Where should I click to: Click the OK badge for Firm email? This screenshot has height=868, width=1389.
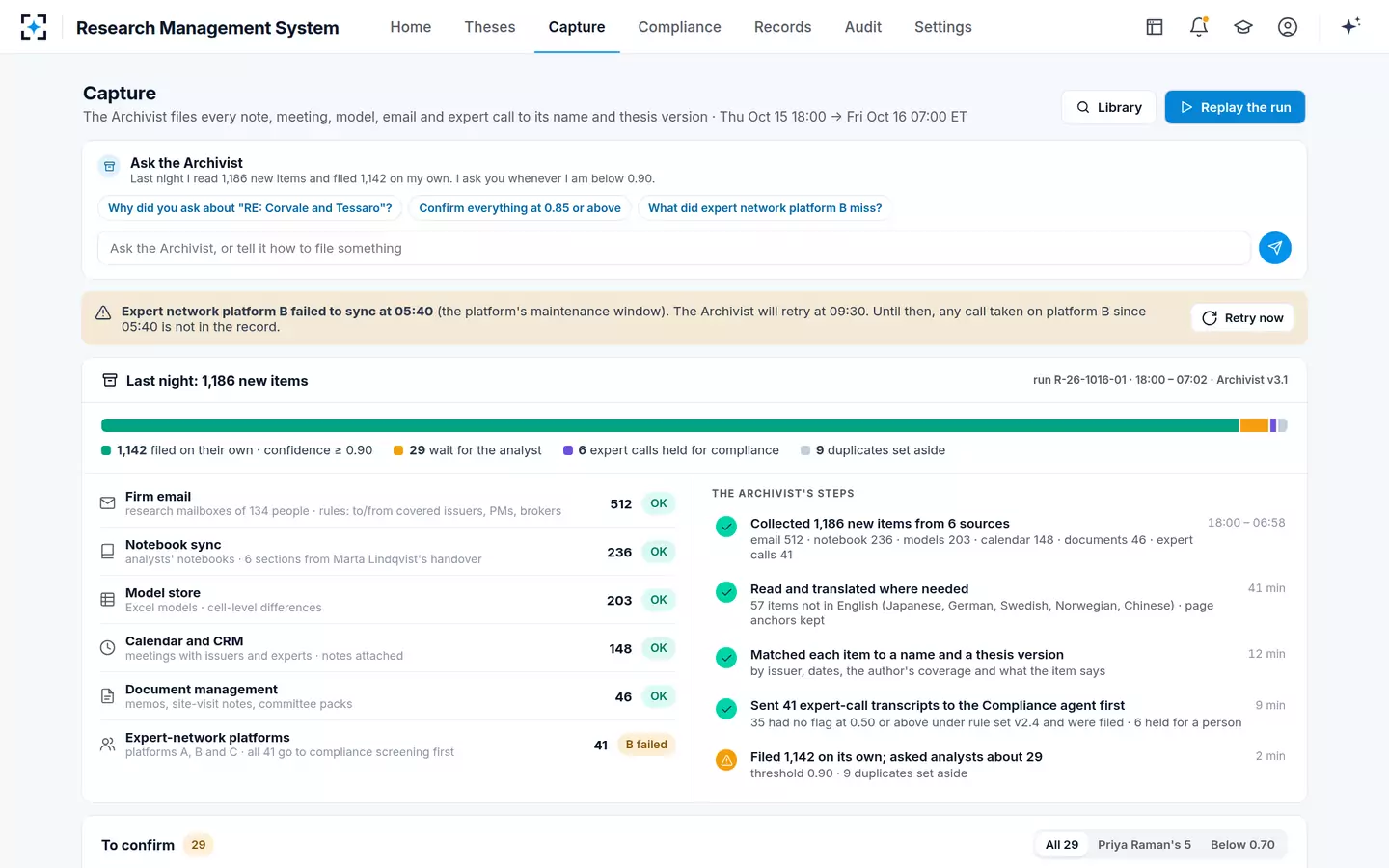pos(659,503)
